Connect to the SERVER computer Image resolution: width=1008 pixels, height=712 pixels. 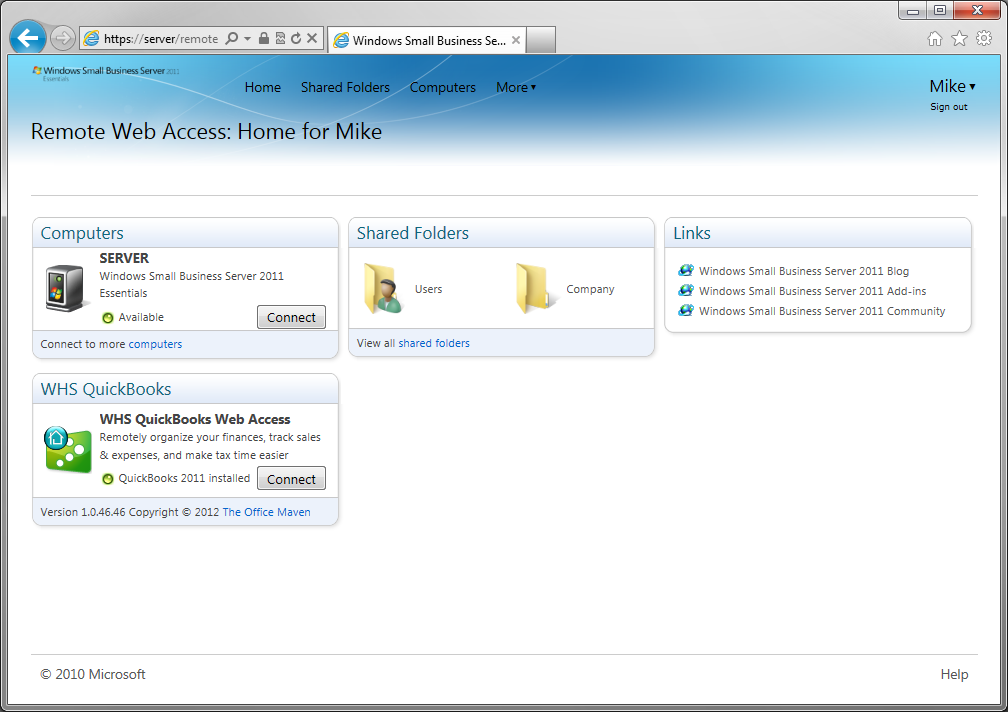(291, 317)
